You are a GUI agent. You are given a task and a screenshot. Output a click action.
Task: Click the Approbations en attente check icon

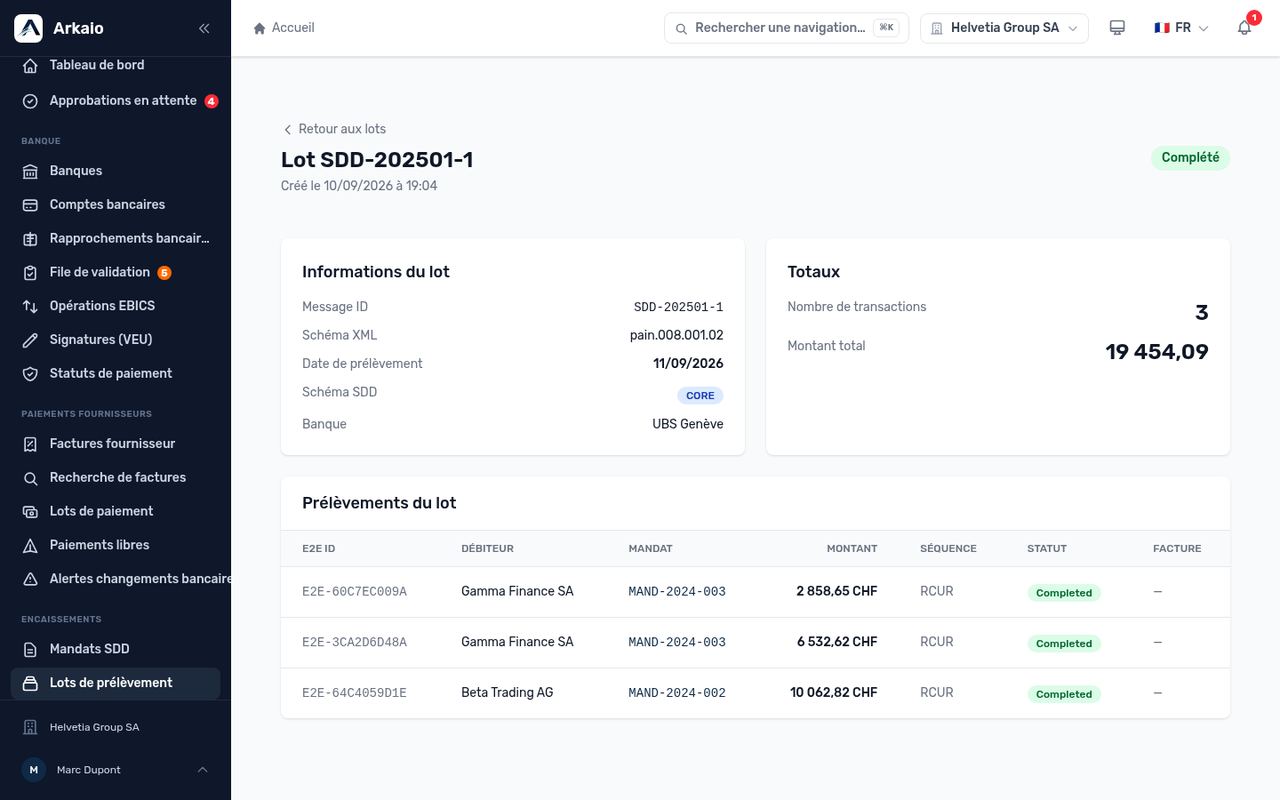(30, 101)
